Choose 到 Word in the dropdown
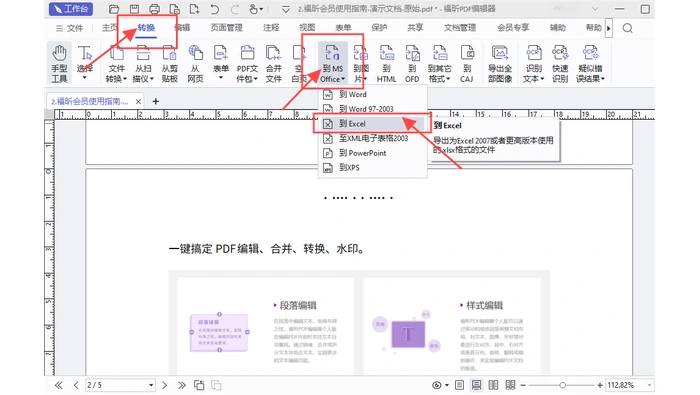Viewport: 700px width, 395px height. [x=373, y=94]
